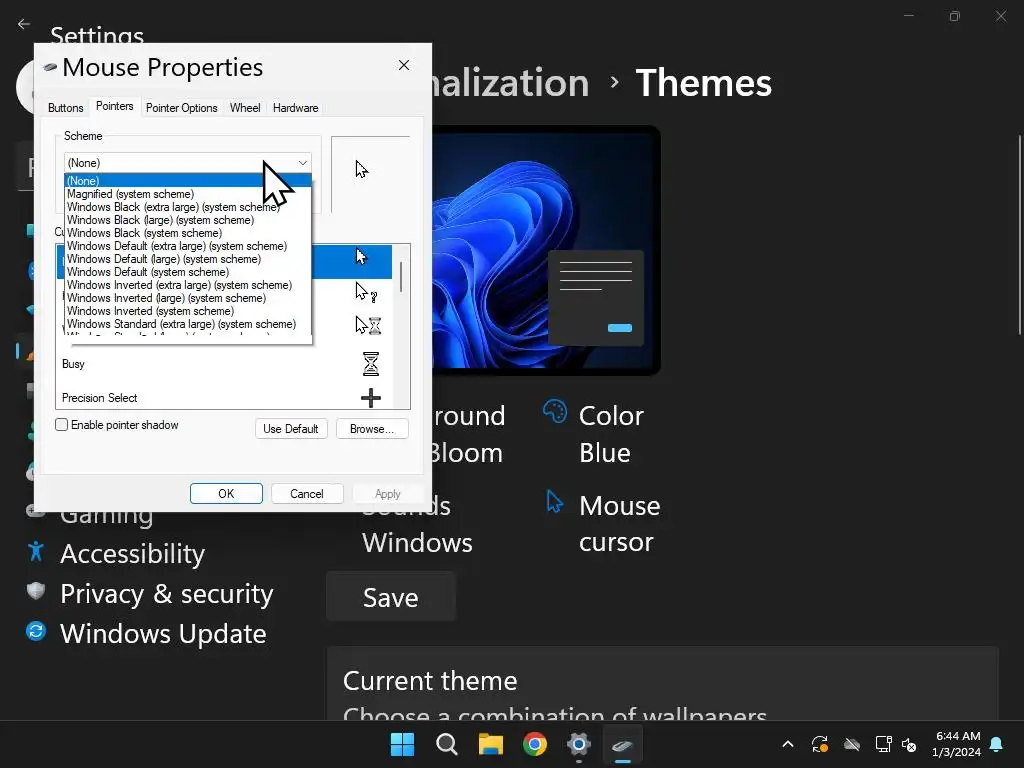Screen dimensions: 1024x768
Task: Open the Pointer Options tab
Action: point(182,108)
